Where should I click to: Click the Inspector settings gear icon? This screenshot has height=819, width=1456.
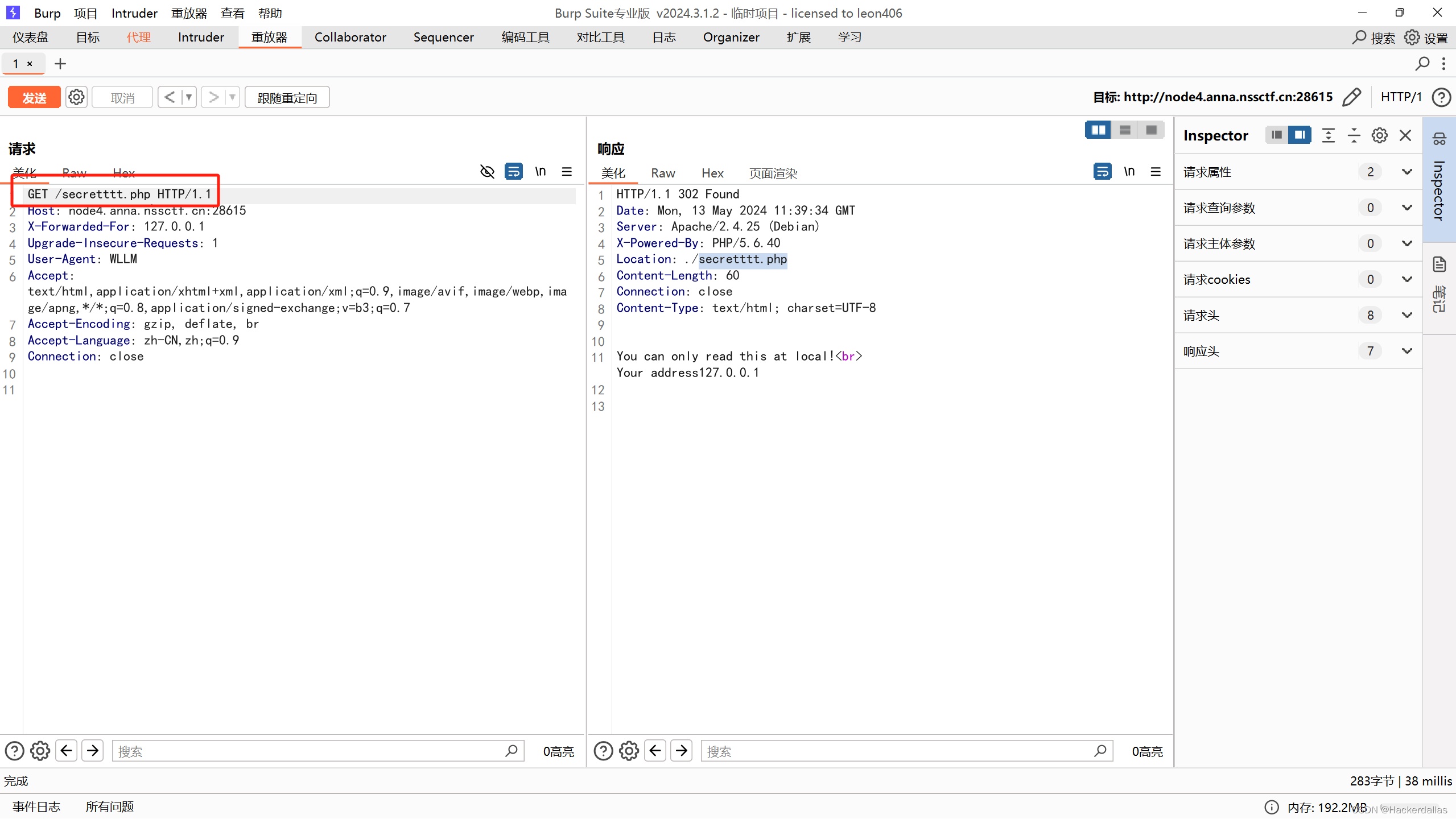(1379, 135)
